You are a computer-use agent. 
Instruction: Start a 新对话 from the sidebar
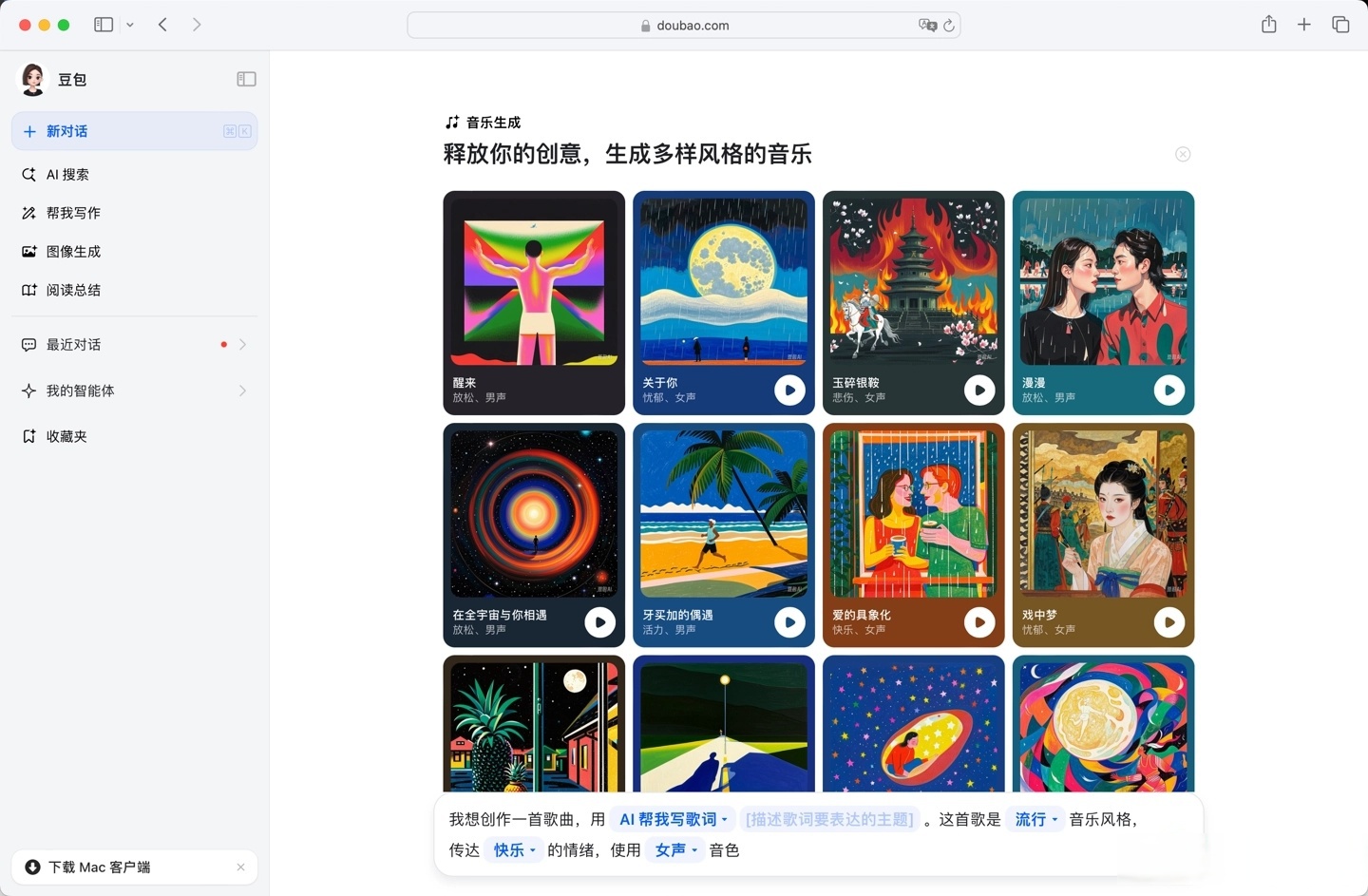tap(67, 131)
